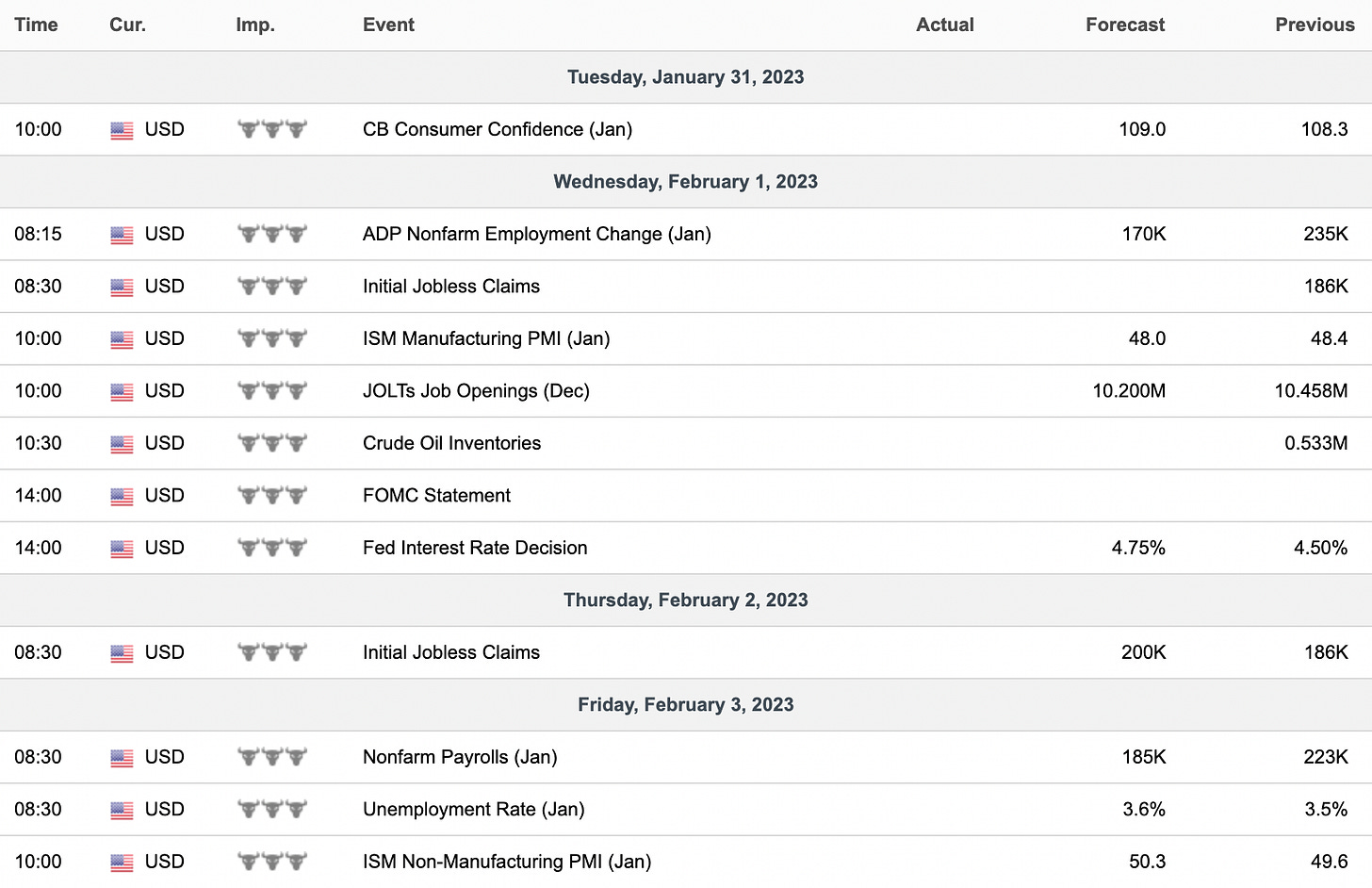Screen dimensions: 1372x888
Task: Click the US flag in Crude Oil Inventories row
Action: tap(122, 445)
